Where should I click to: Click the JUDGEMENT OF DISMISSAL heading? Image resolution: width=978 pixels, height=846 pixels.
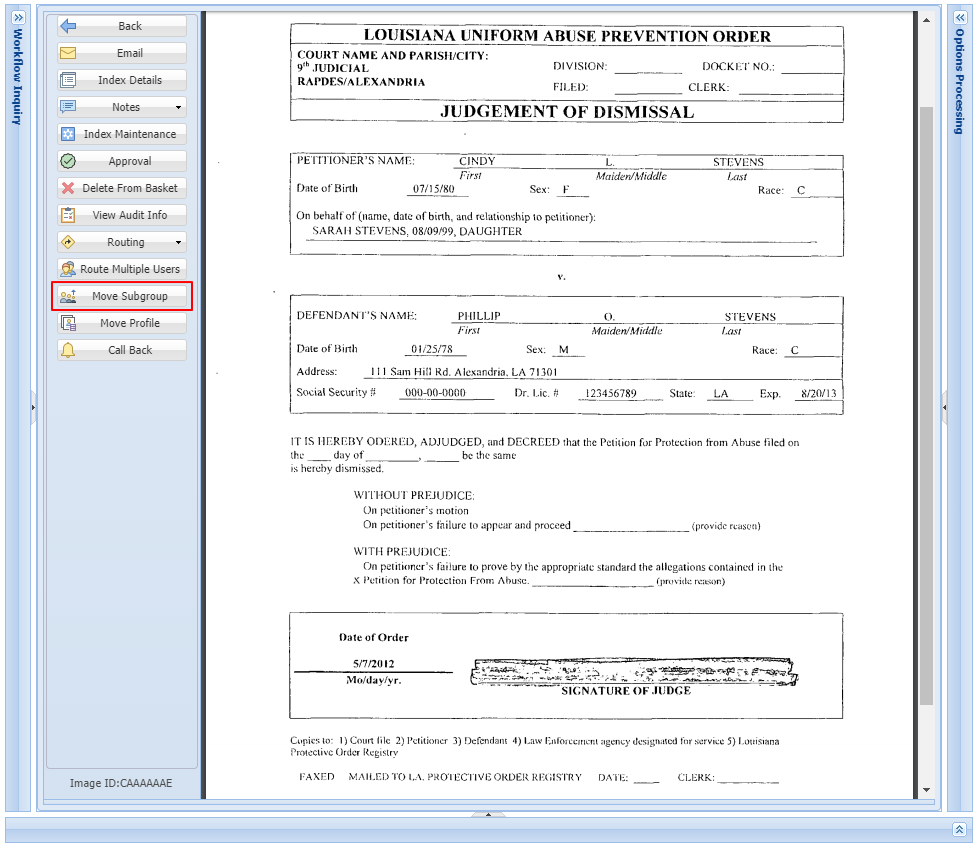(567, 112)
